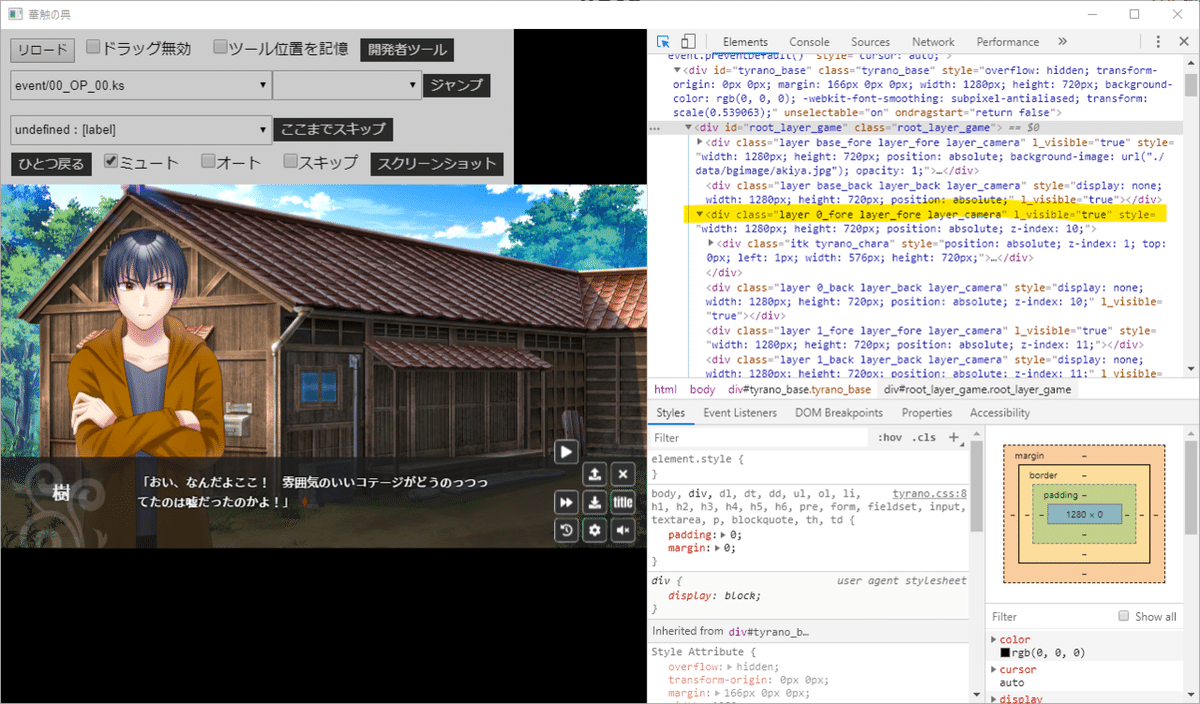Click the ひとつ戻る button

pos(51,164)
